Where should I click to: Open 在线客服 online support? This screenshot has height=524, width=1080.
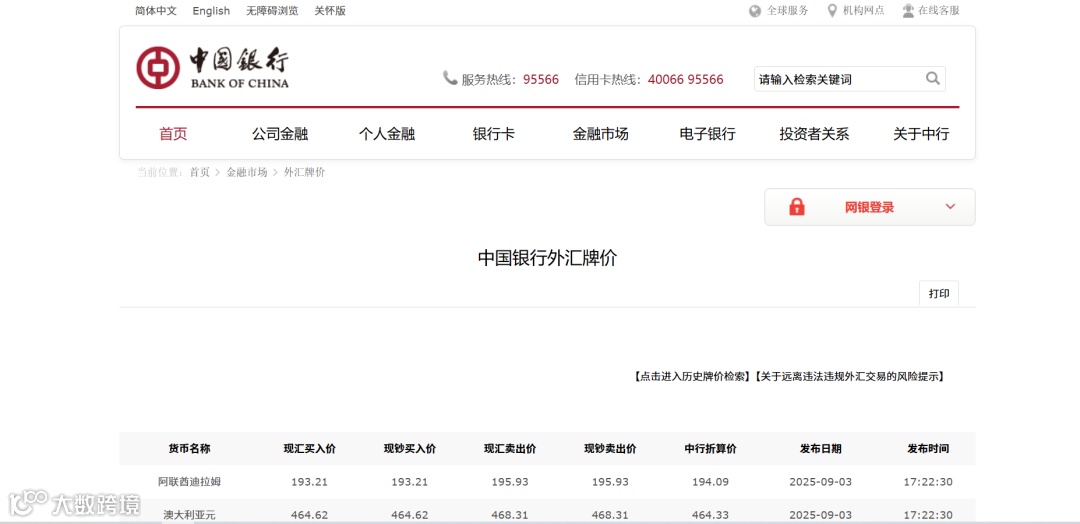939,11
